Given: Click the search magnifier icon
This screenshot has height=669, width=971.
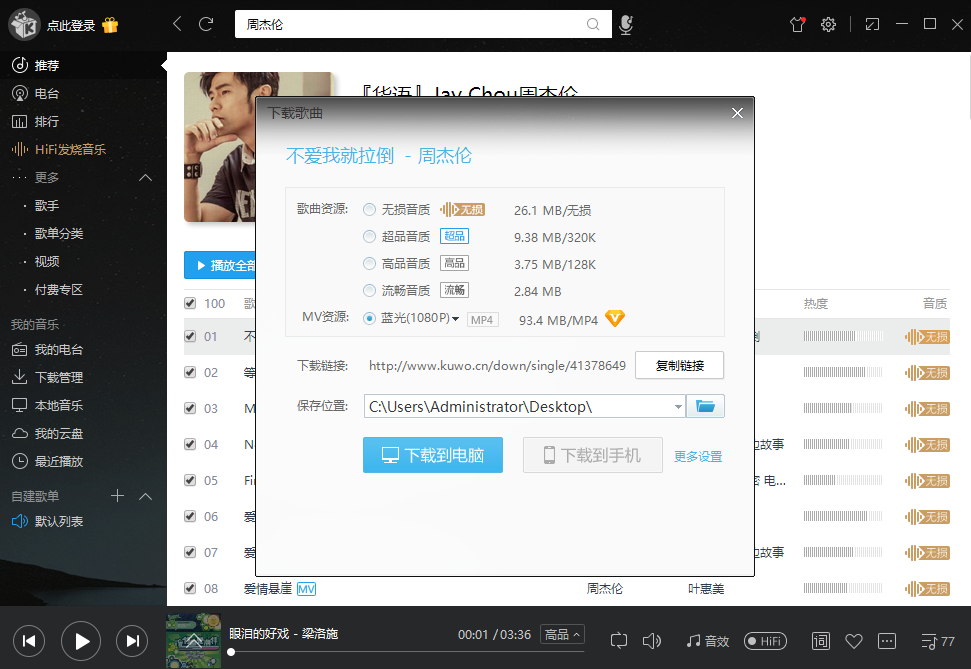Looking at the screenshot, I should tap(593, 24).
